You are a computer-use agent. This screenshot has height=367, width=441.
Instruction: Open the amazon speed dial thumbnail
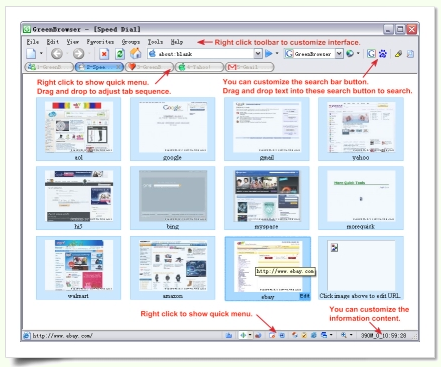(x=173, y=265)
